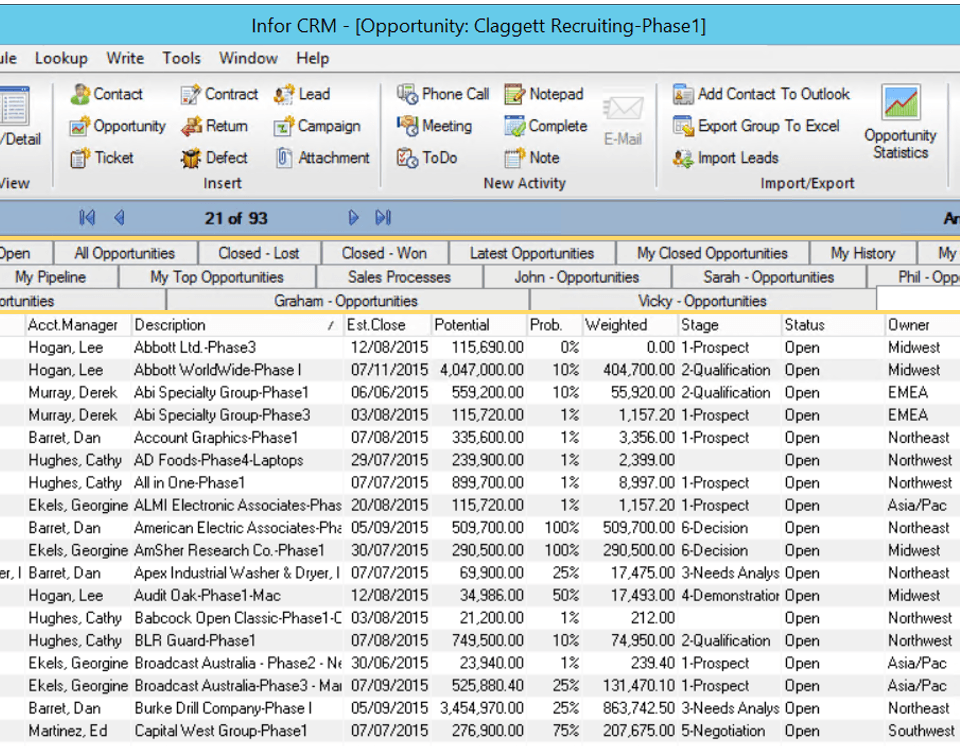Viewport: 960px width, 746px height.
Task: Open the Tools menu
Action: click(x=181, y=58)
